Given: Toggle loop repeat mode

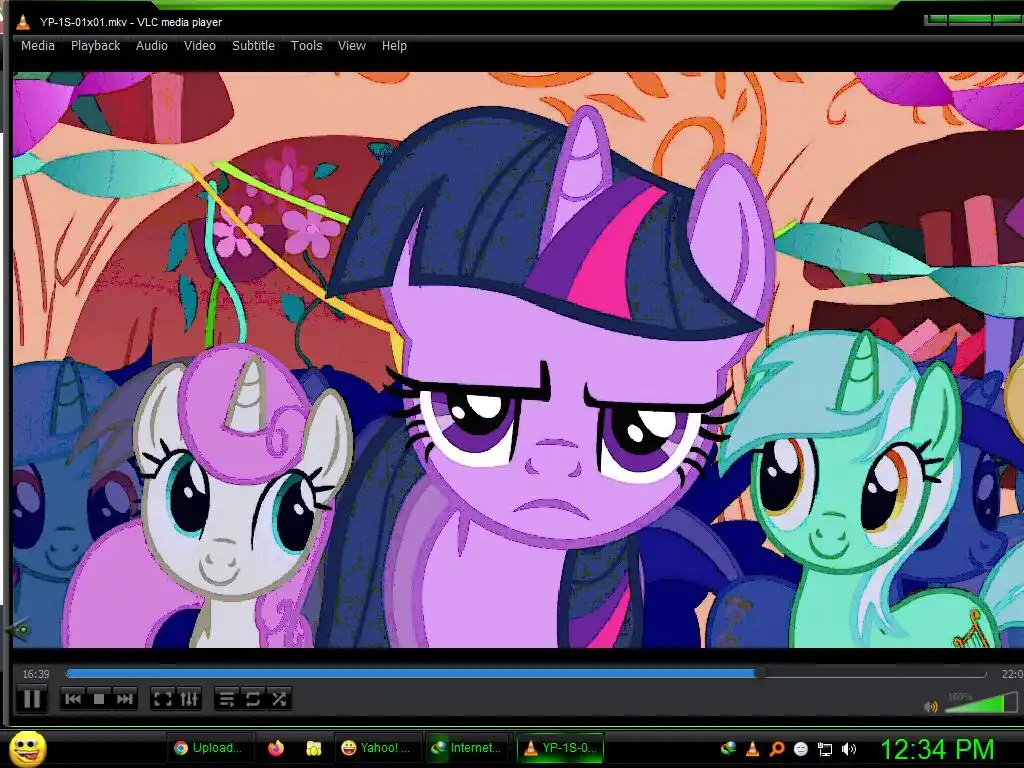Looking at the screenshot, I should click(253, 699).
